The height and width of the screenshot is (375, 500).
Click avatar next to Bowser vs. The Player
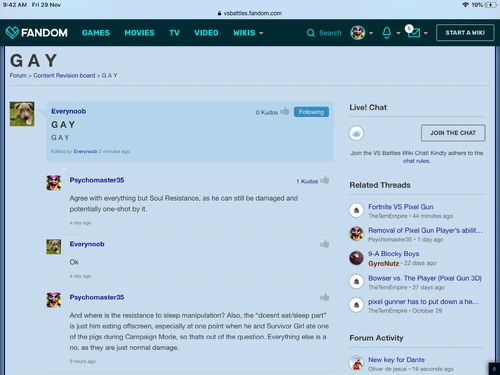[x=356, y=282]
